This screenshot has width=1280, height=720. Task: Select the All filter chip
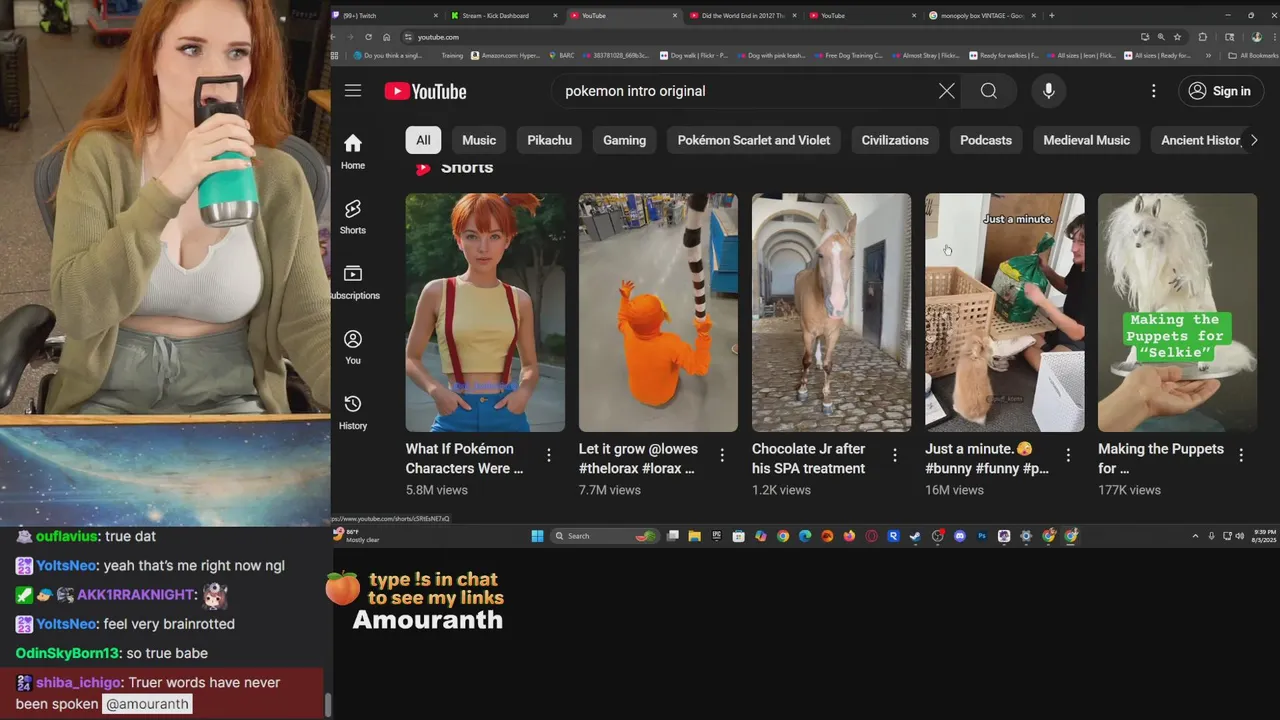(x=424, y=140)
